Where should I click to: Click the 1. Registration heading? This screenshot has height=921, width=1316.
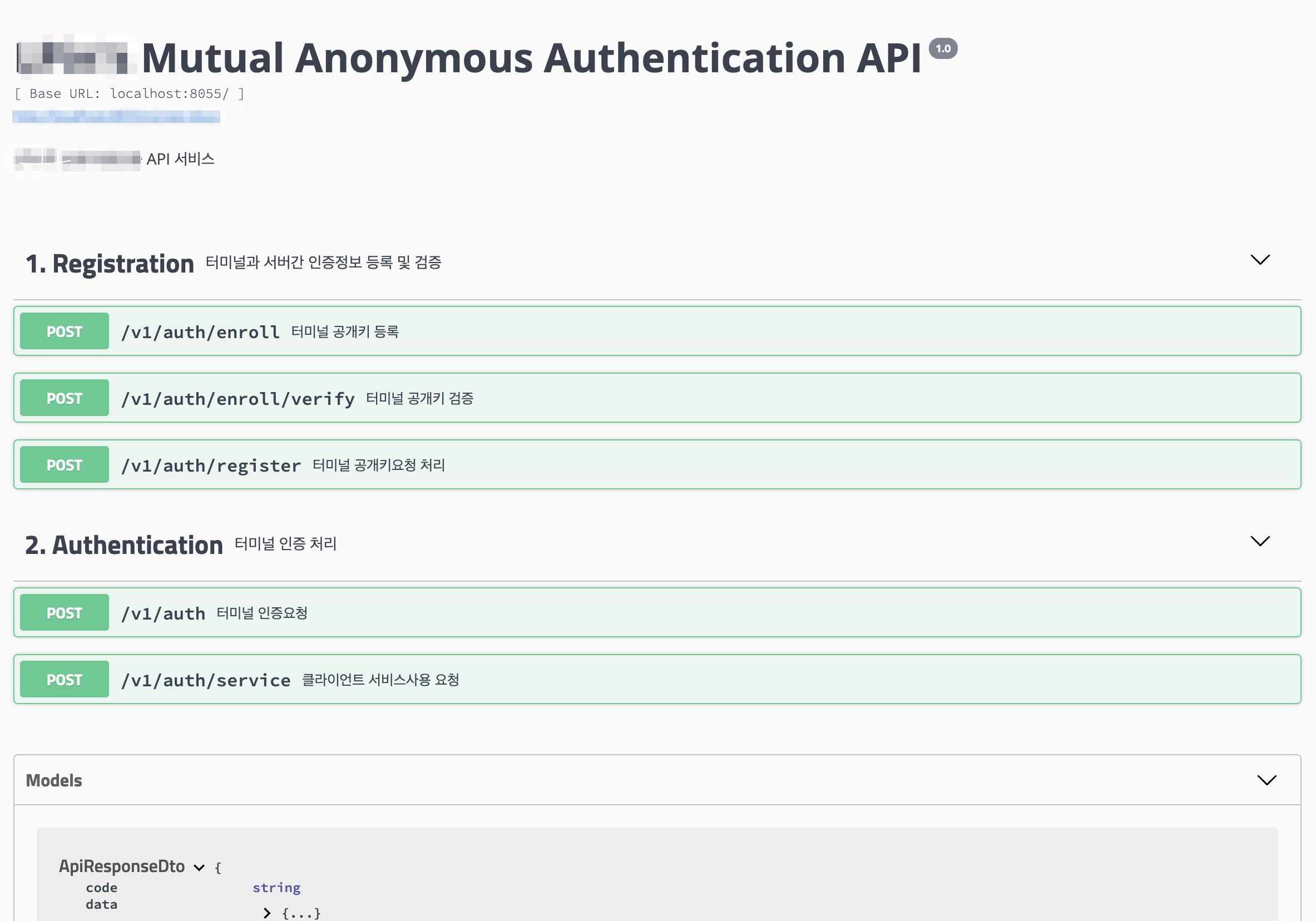(x=110, y=264)
